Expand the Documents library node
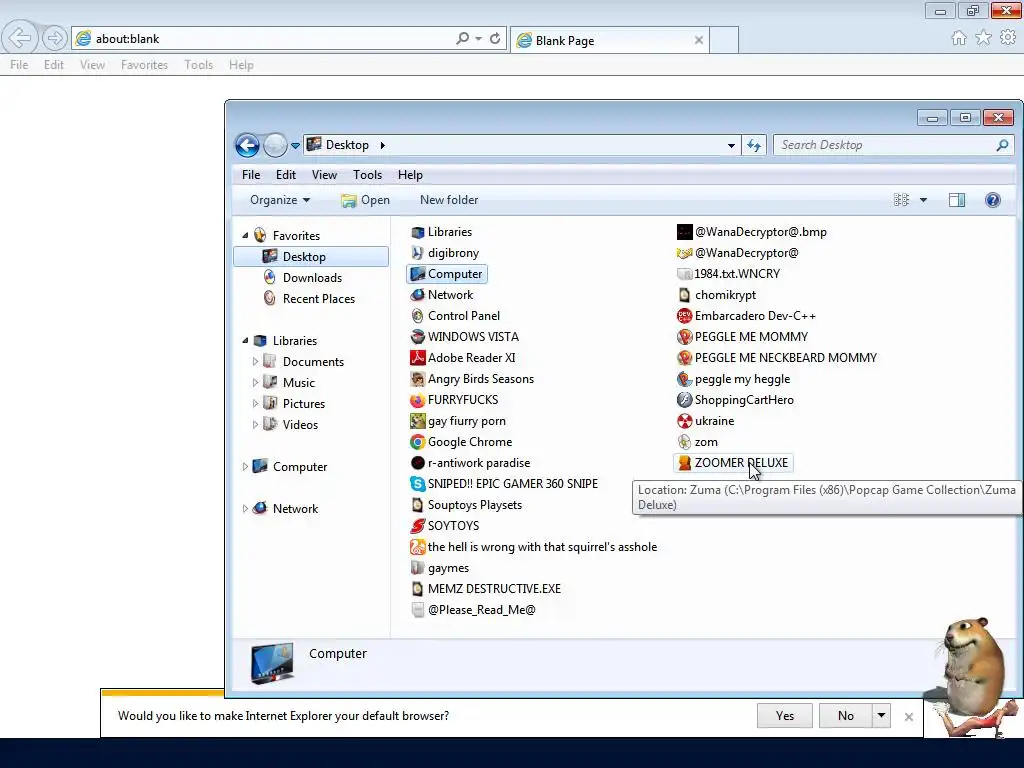 click(255, 361)
